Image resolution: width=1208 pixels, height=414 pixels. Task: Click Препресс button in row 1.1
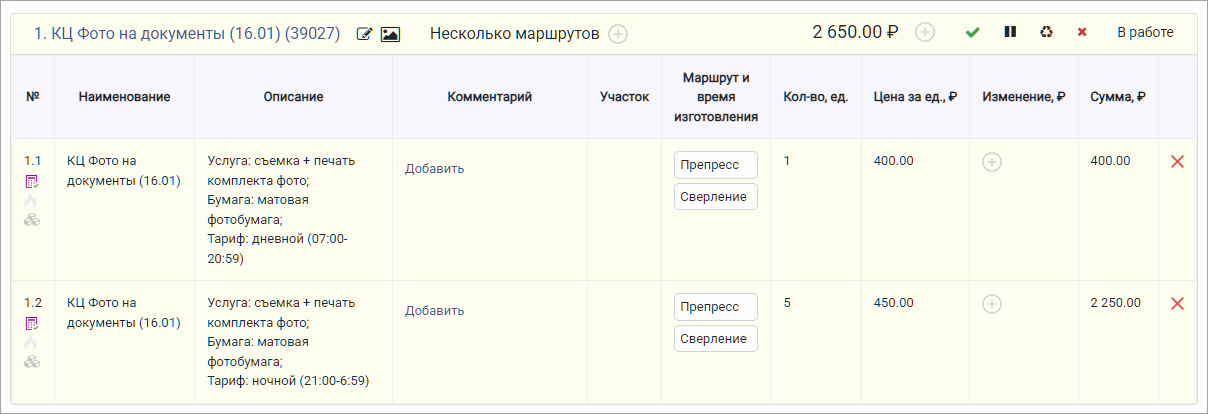click(x=715, y=164)
